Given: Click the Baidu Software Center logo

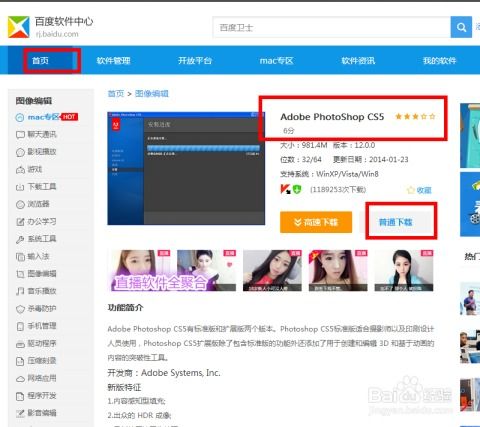Looking at the screenshot, I should (19, 27).
